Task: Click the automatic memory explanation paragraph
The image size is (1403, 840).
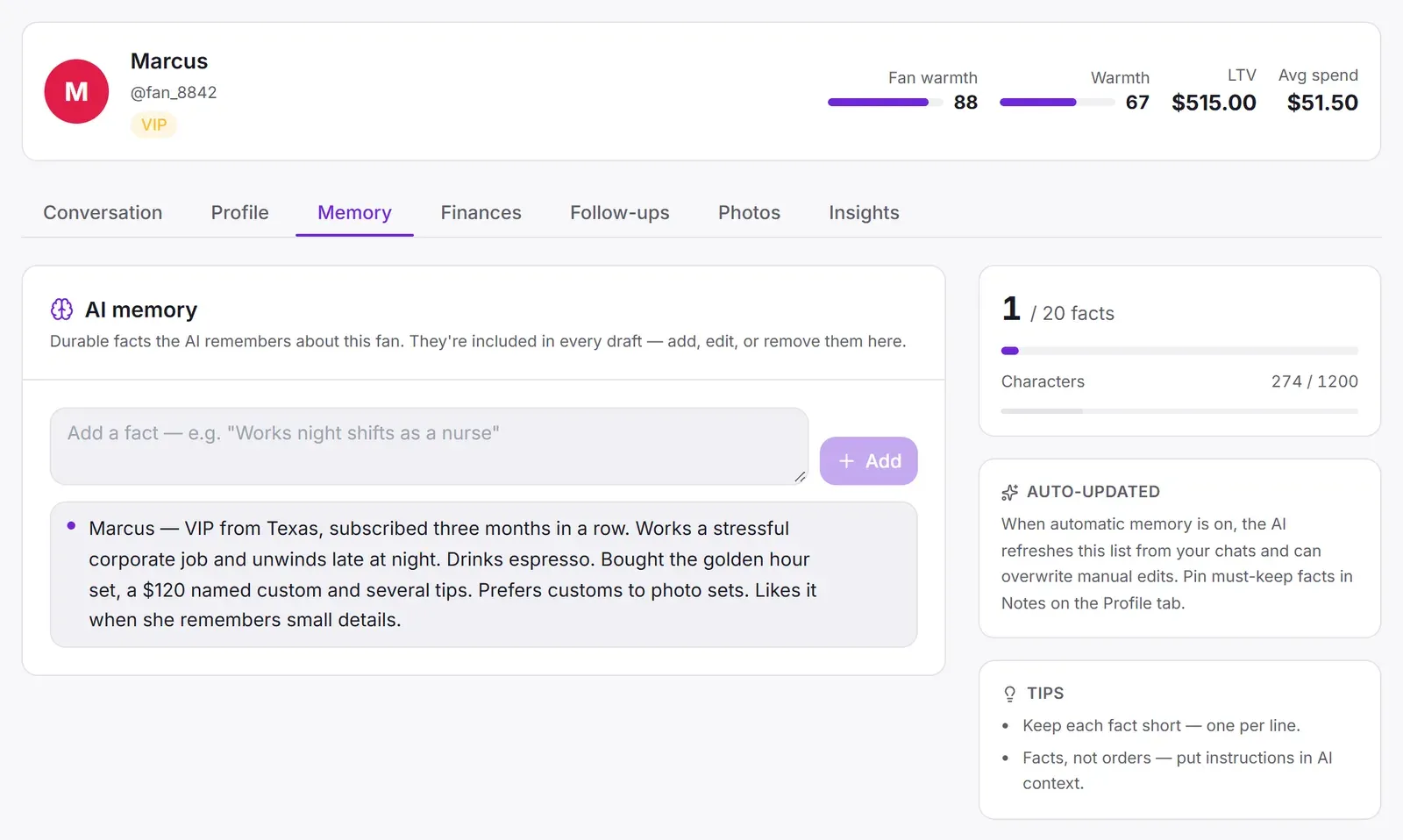Action: pos(1178,564)
